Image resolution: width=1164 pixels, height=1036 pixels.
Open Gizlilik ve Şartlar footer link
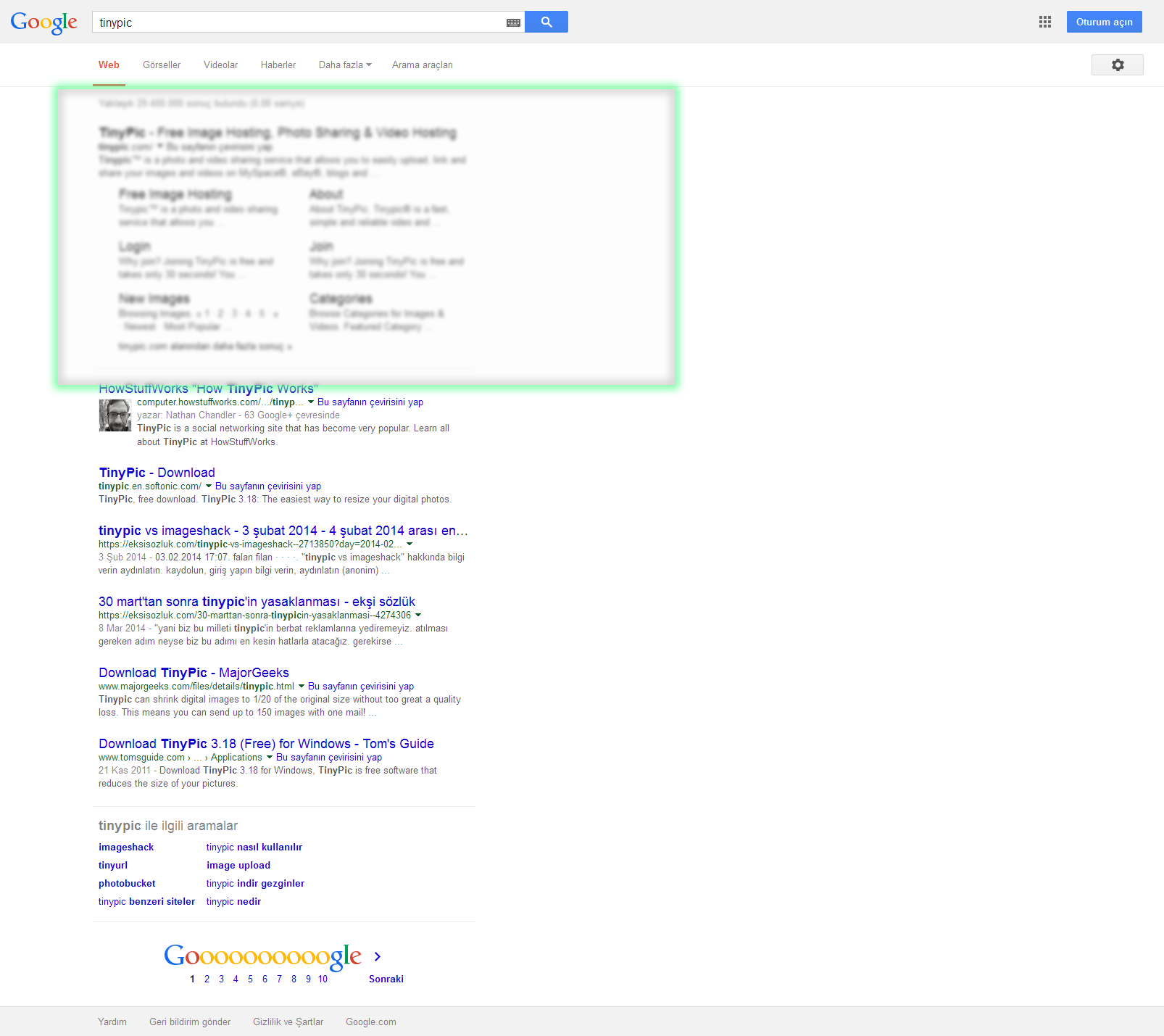pyautogui.click(x=288, y=1022)
